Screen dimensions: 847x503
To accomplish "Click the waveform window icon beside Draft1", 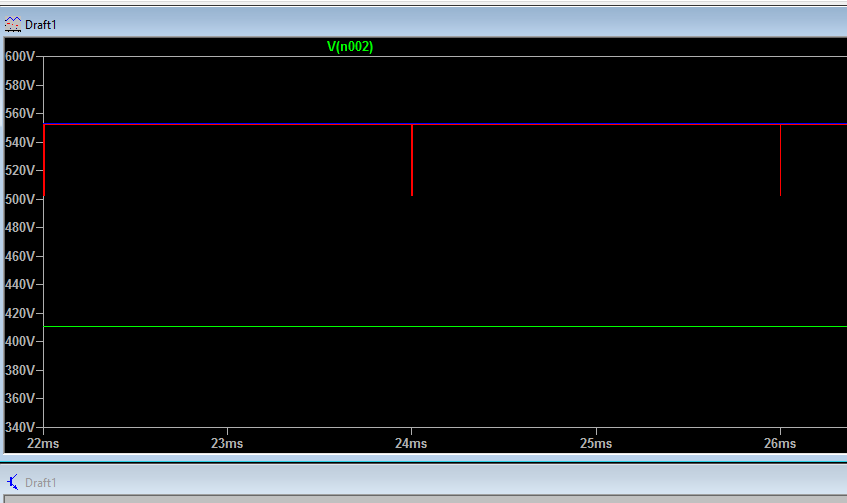I will (x=13, y=24).
